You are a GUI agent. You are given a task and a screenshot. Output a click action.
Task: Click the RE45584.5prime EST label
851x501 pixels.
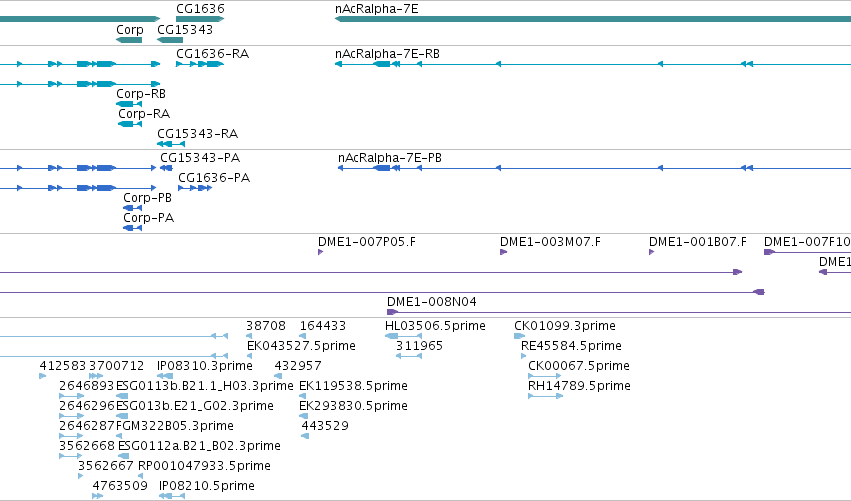pyautogui.click(x=571, y=346)
